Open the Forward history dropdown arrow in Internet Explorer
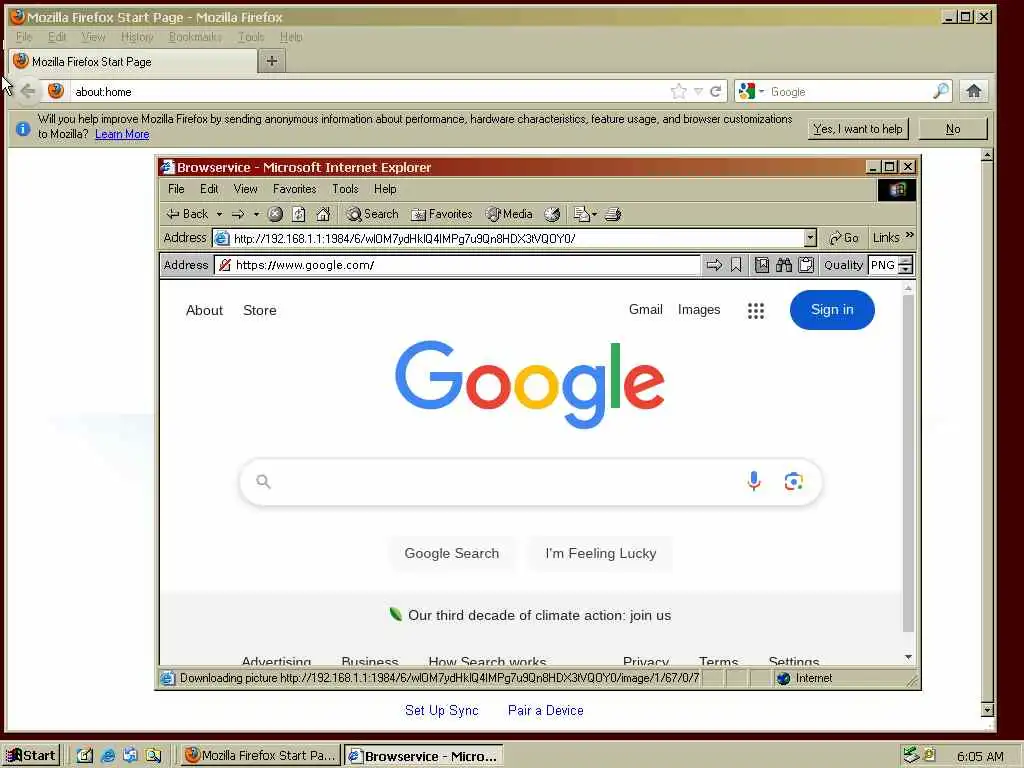The width and height of the screenshot is (1024, 768). click(x=257, y=214)
